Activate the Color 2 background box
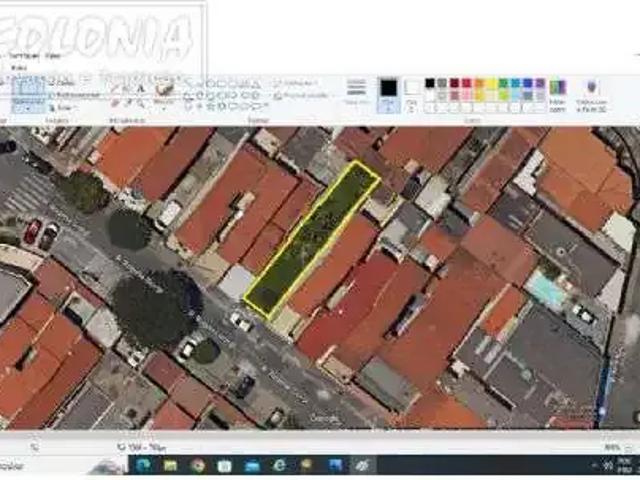 click(412, 92)
